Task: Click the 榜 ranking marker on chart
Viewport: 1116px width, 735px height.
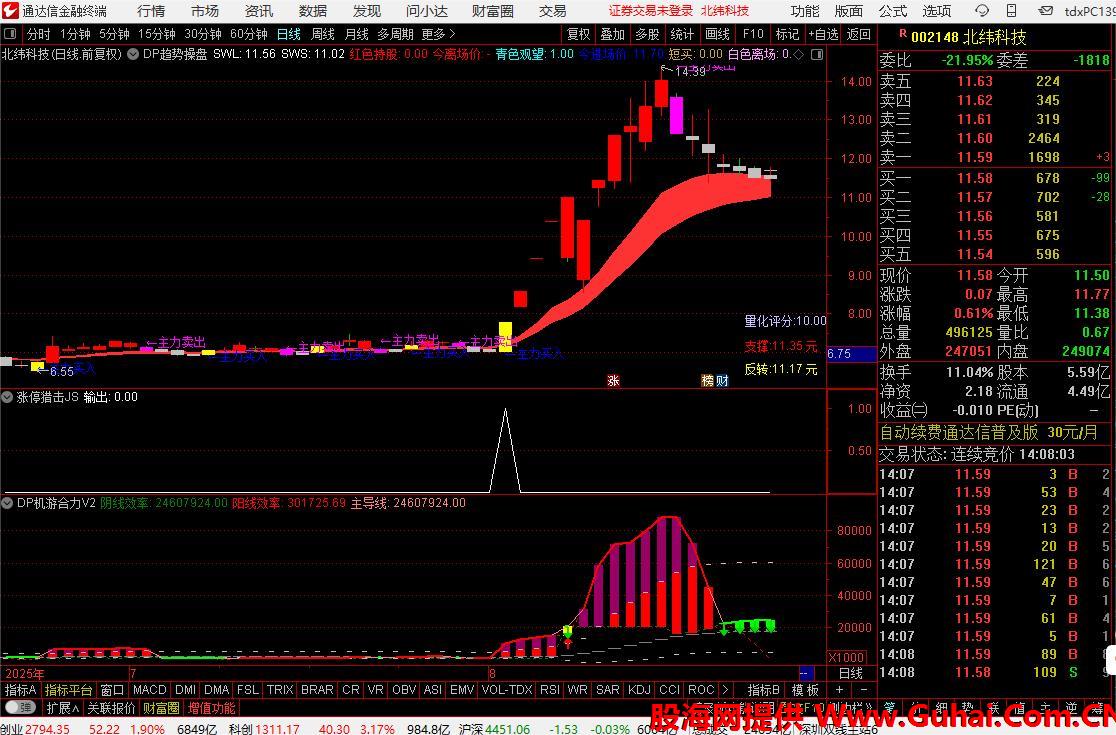Action: click(707, 381)
